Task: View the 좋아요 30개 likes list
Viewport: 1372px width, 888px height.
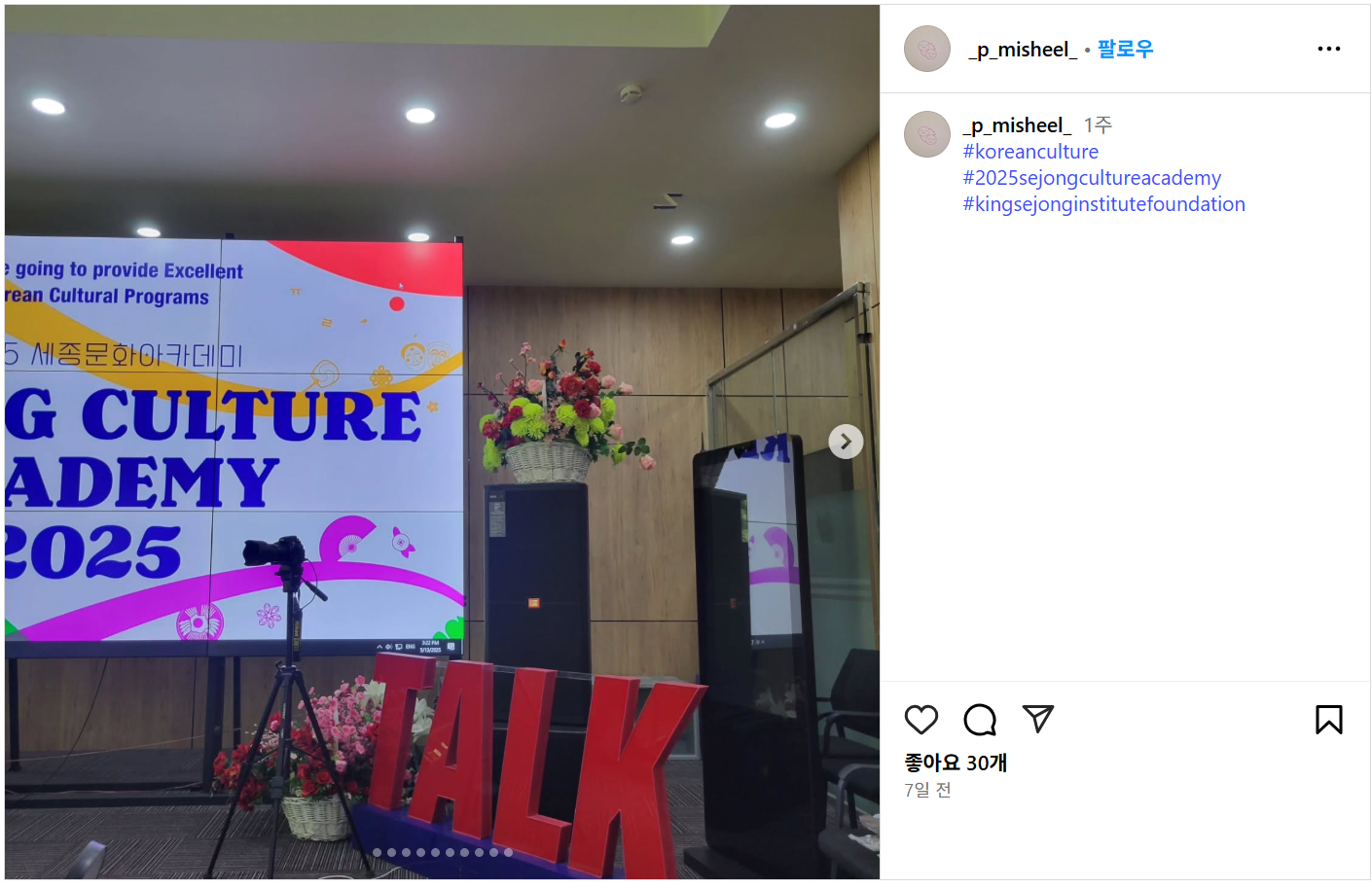Action: (x=956, y=763)
